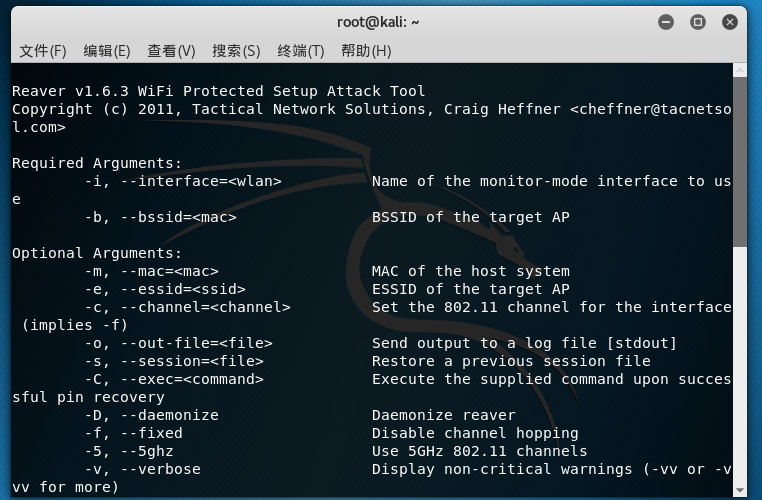762x500 pixels.
Task: Close the root@kali terminal window
Action: click(729, 21)
